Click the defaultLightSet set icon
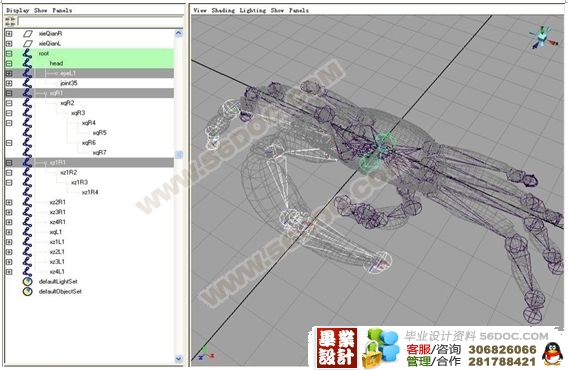The width and height of the screenshot is (568, 370). [28, 282]
